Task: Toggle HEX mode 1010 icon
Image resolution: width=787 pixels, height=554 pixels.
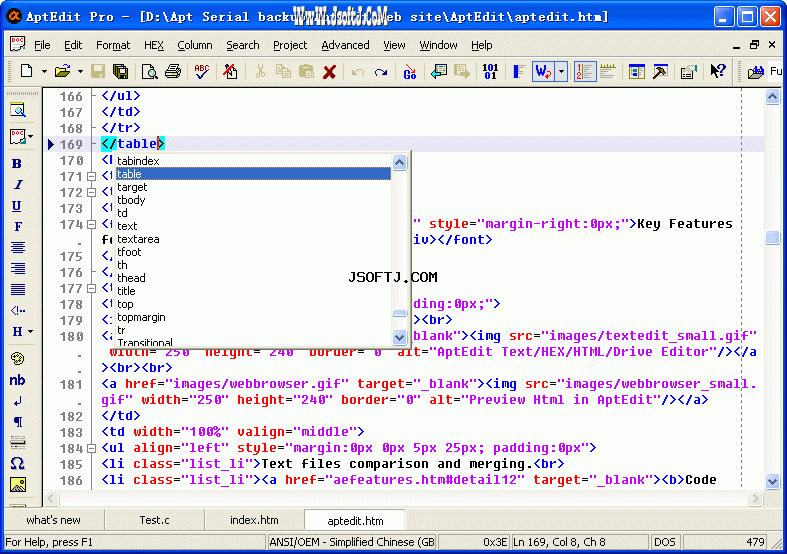Action: [490, 71]
